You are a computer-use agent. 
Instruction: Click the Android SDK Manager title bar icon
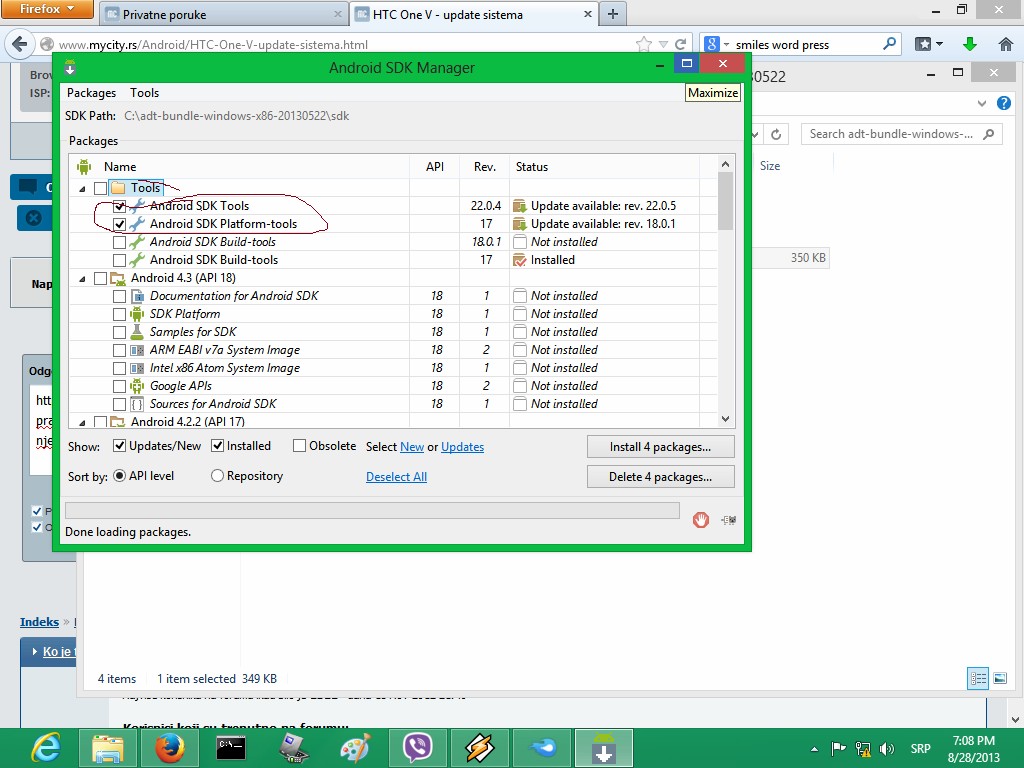click(x=70, y=67)
